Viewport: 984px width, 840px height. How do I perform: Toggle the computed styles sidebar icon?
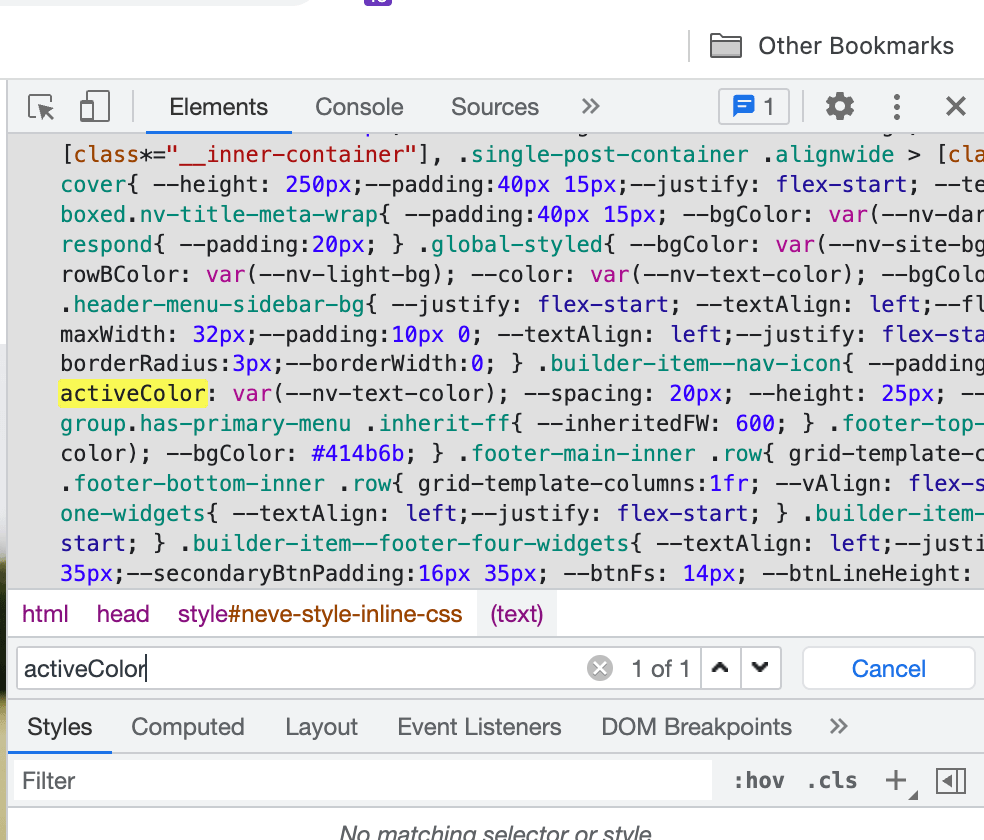pos(951,781)
